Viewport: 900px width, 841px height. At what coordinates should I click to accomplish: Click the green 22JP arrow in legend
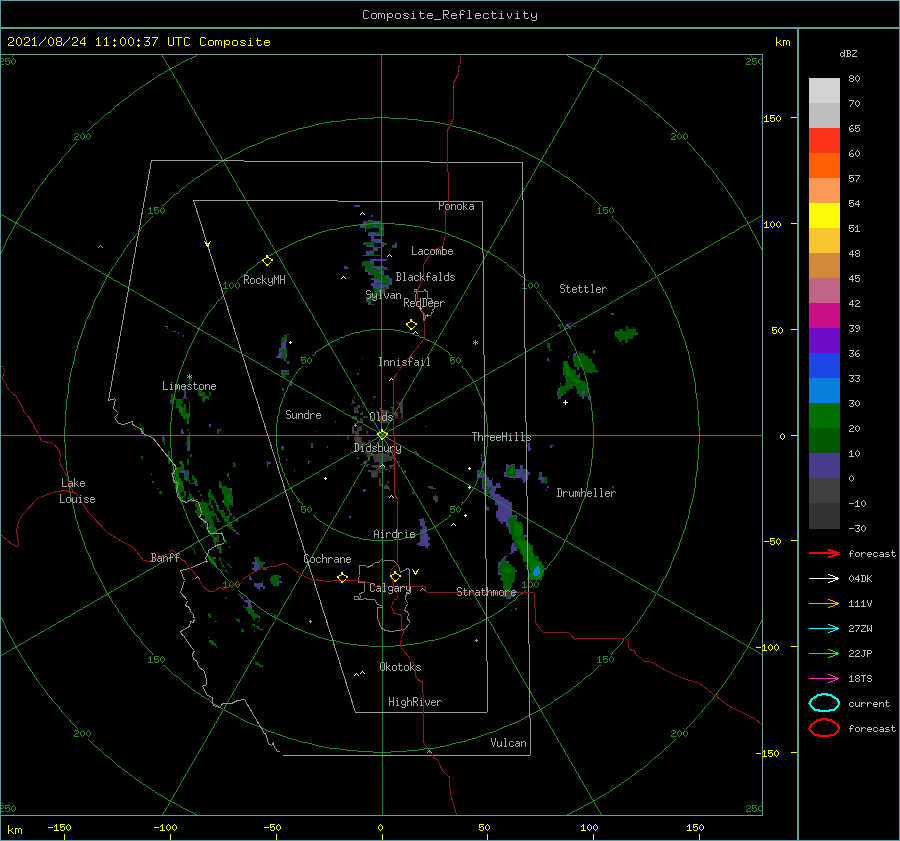click(x=824, y=653)
